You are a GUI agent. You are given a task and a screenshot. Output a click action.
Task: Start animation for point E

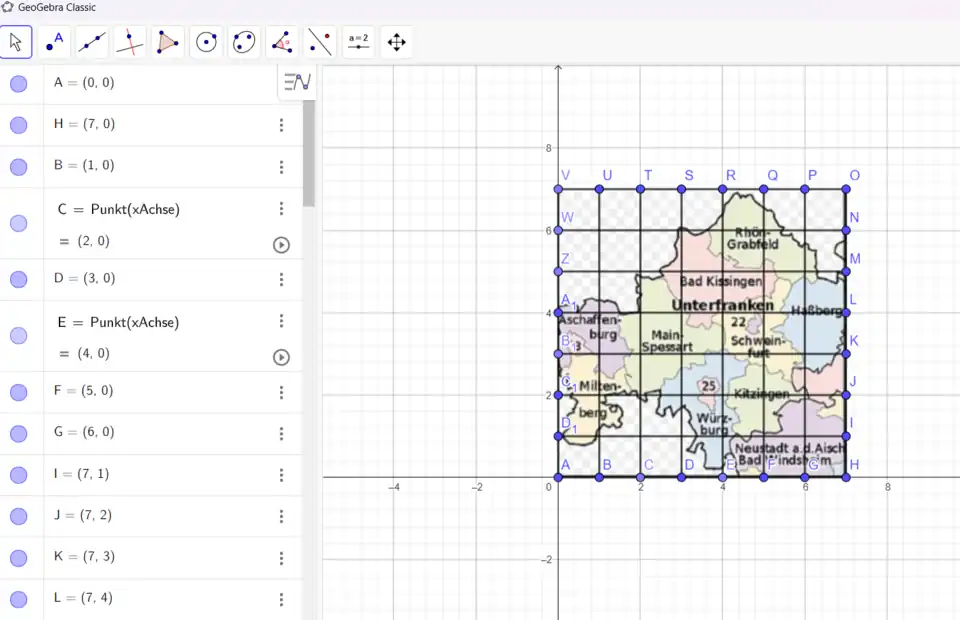[x=281, y=357]
